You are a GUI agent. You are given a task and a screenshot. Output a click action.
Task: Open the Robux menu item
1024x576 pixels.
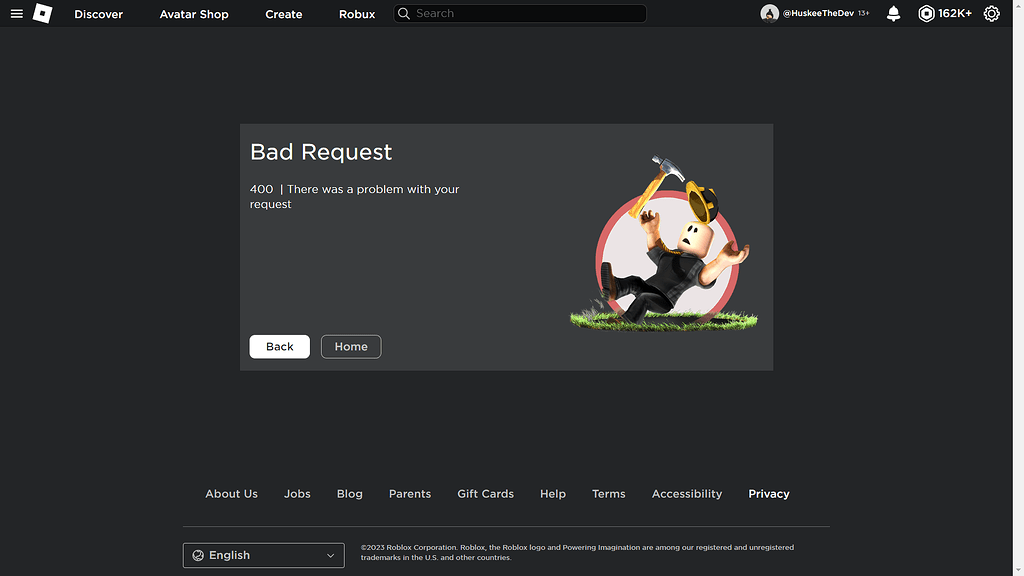coord(356,14)
